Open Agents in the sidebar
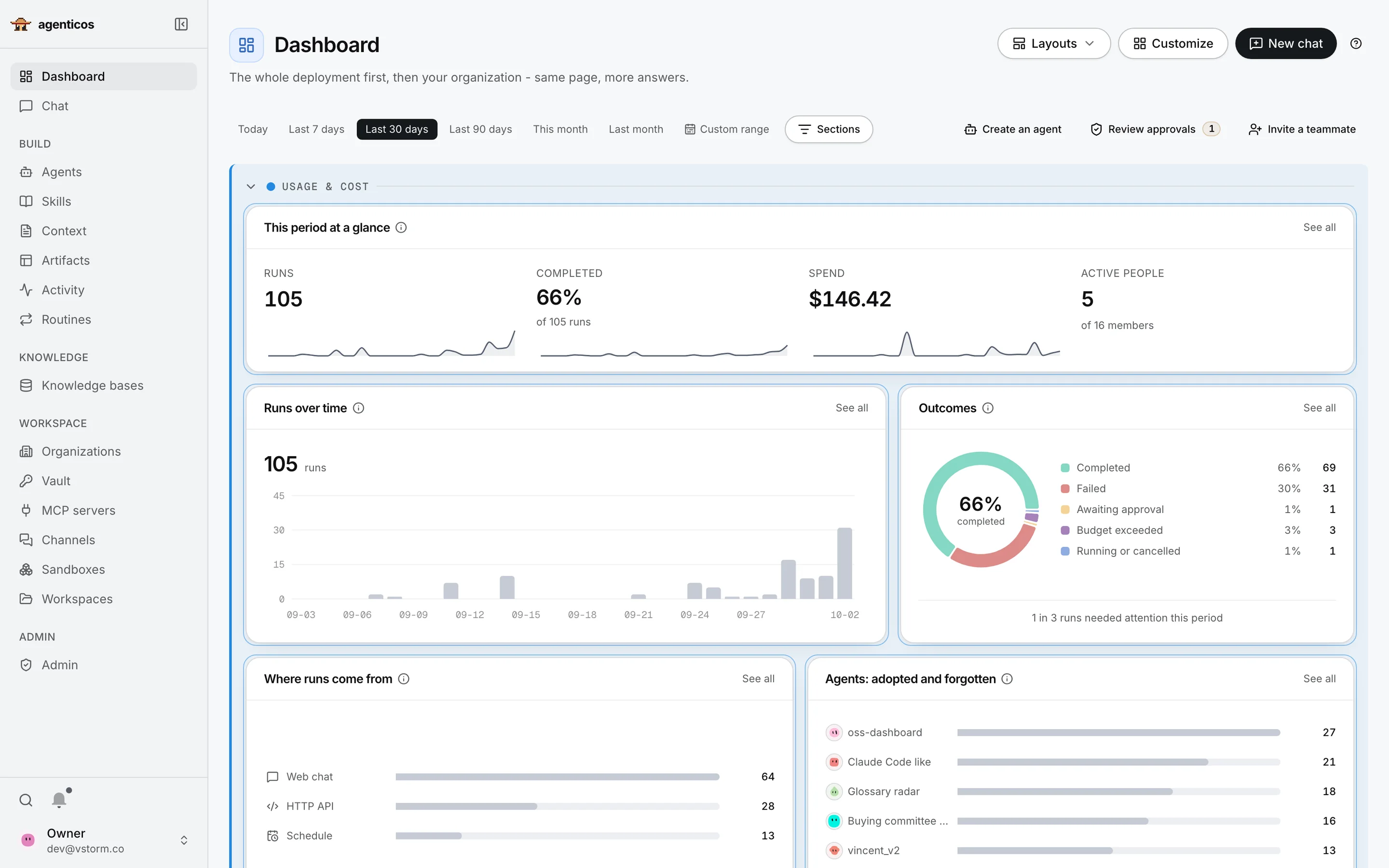This screenshot has width=1389, height=868. coord(103,172)
